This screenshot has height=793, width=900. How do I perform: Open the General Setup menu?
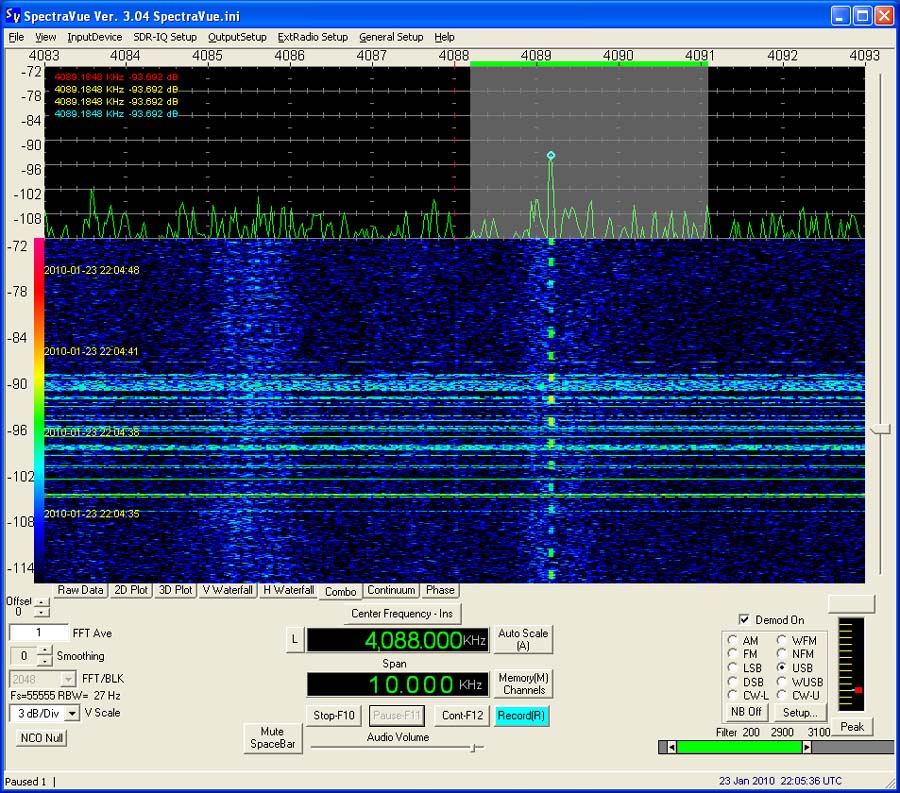(x=391, y=37)
